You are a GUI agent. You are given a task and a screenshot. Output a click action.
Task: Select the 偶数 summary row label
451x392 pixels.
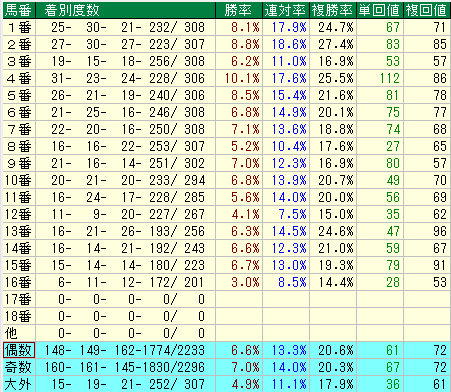(x=19, y=350)
